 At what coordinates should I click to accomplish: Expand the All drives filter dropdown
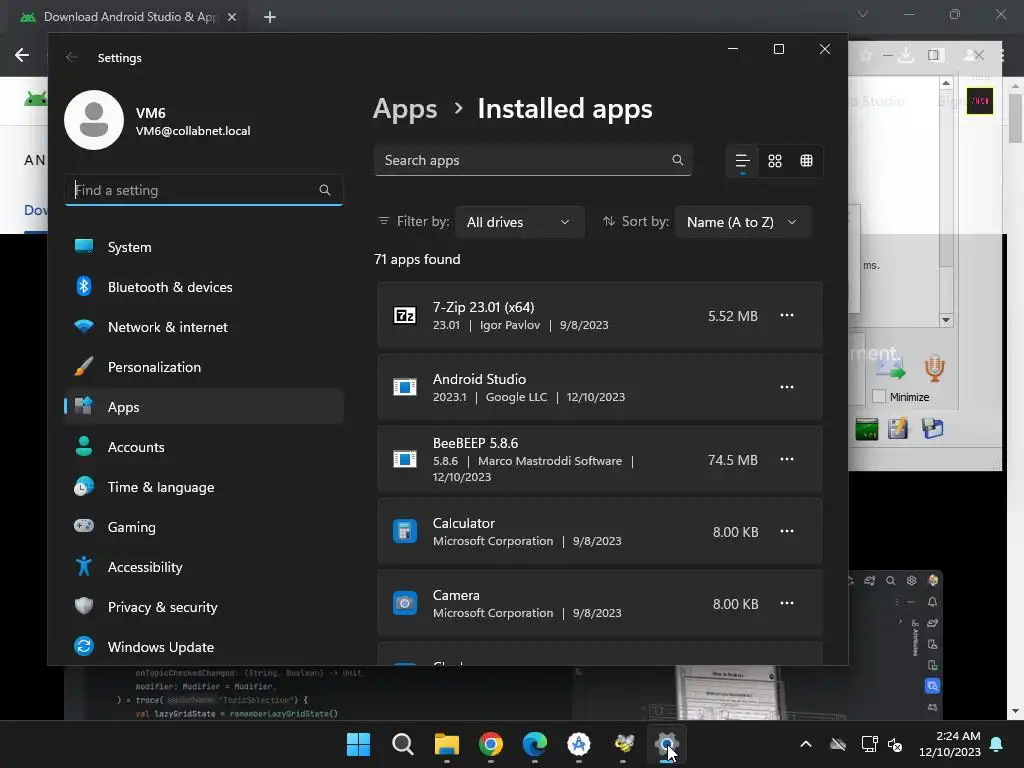519,222
